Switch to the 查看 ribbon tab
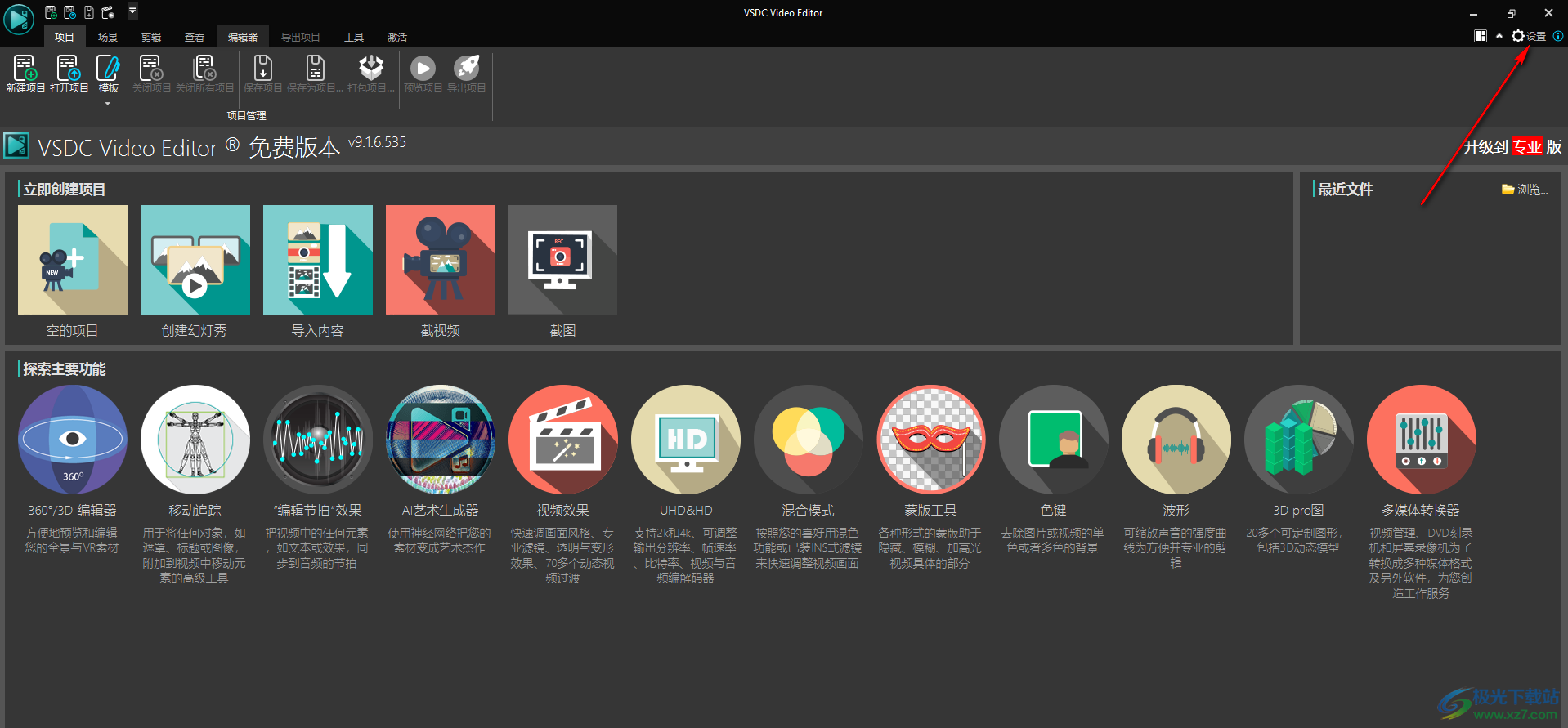Image resolution: width=1568 pixels, height=728 pixels. [x=195, y=37]
